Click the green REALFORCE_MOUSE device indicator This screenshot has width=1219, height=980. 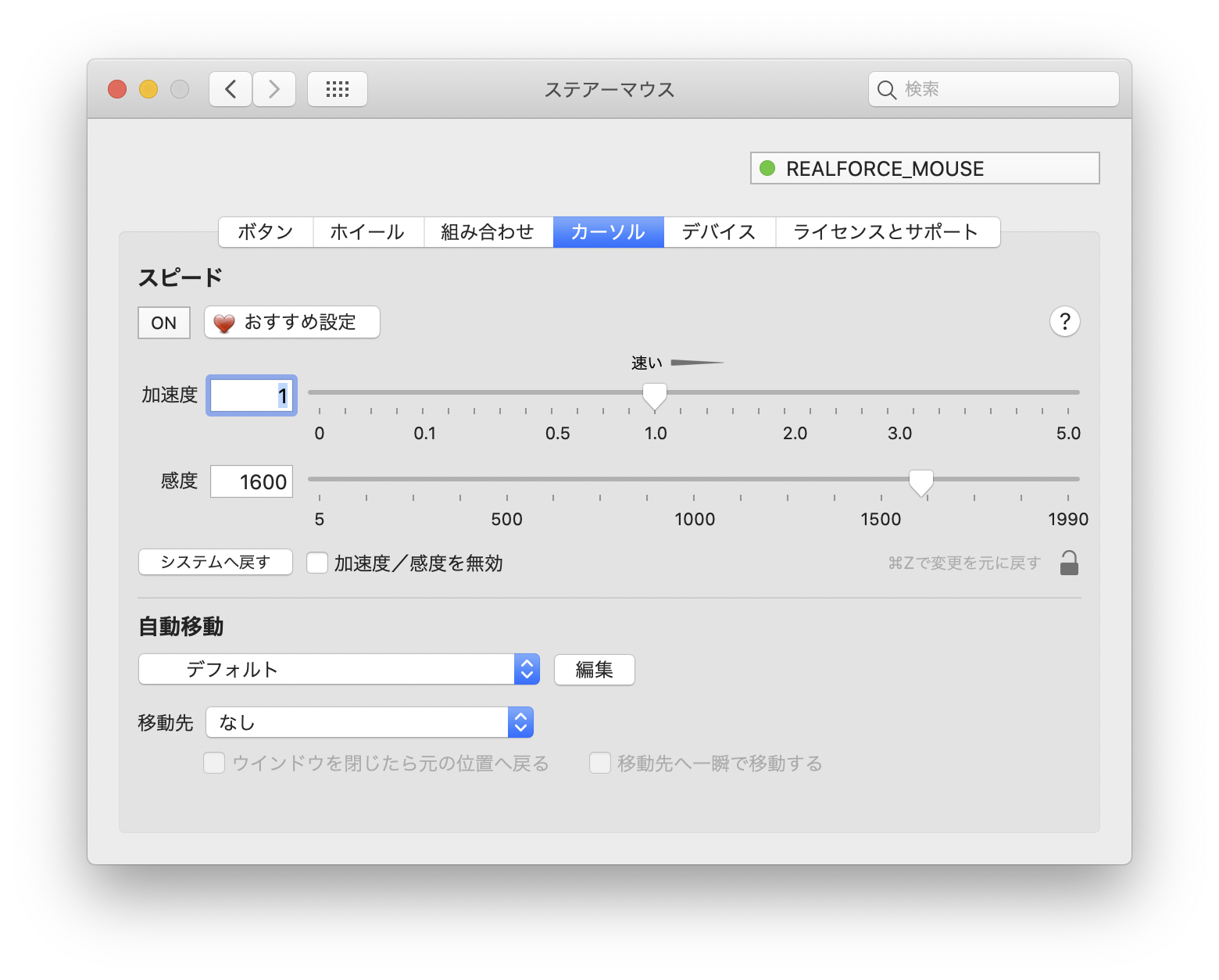point(767,168)
